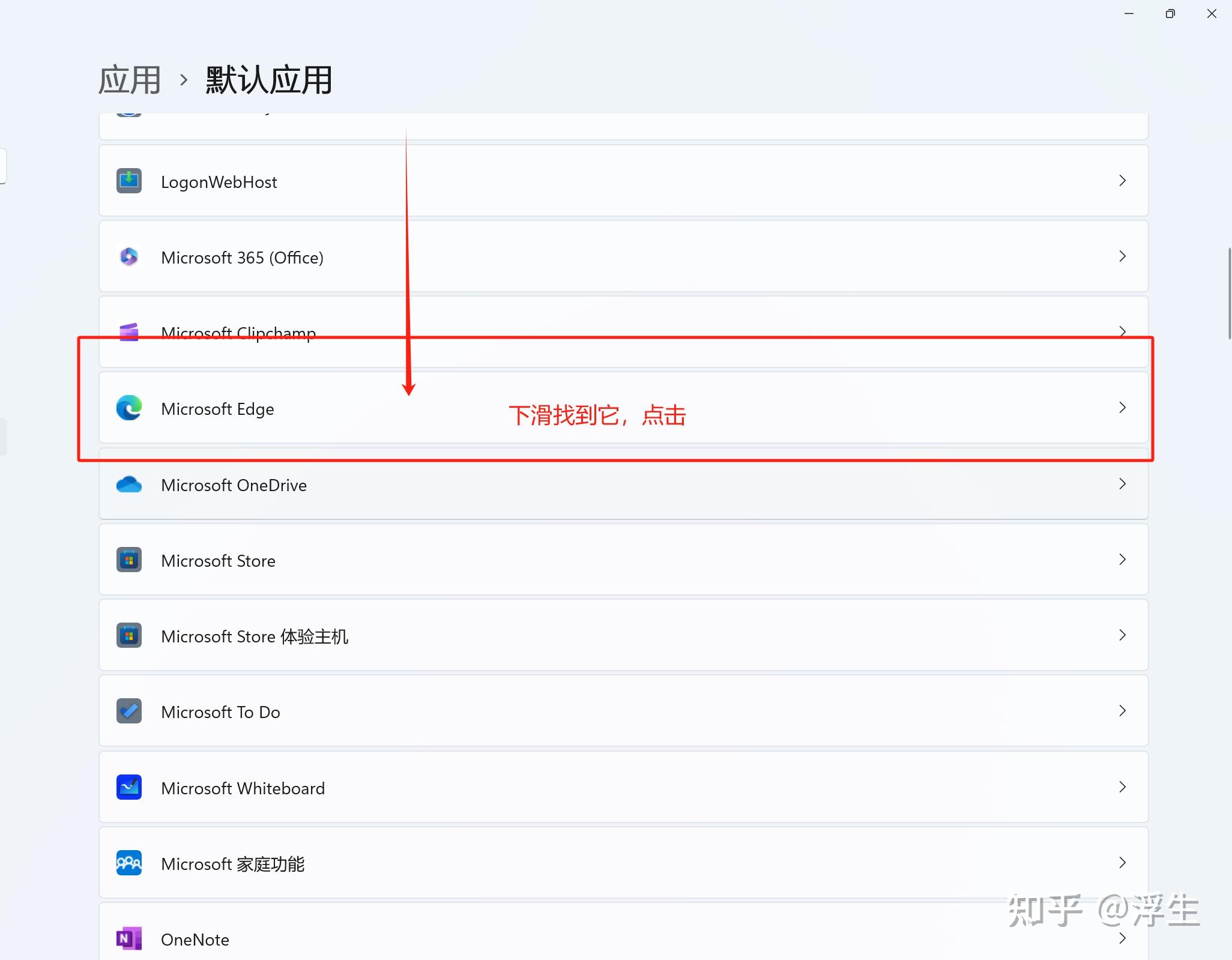This screenshot has height=960, width=1232.
Task: Click the Microsoft Clipchamp icon
Action: point(129,332)
